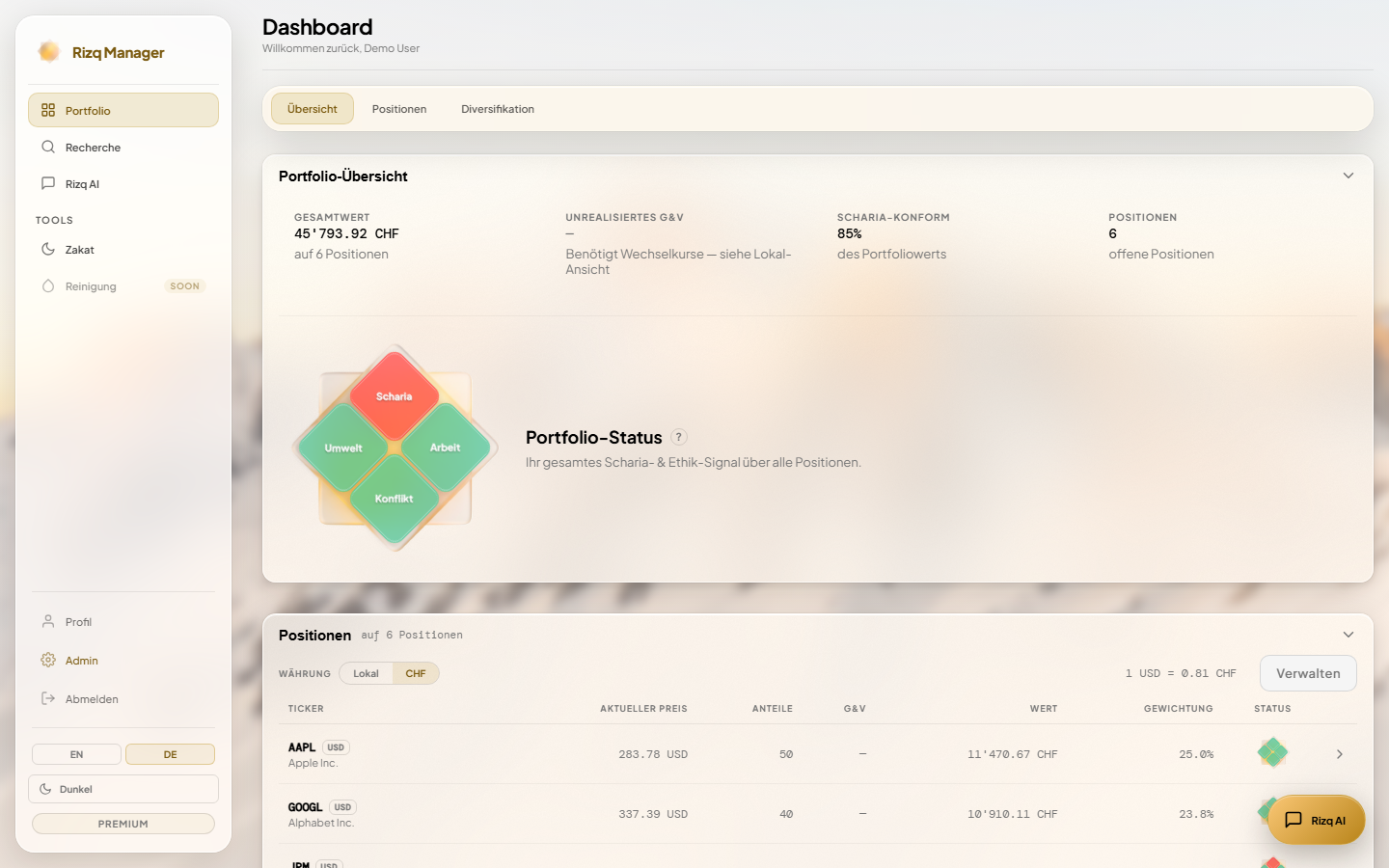
Task: Switch language to EN
Action: click(x=76, y=754)
